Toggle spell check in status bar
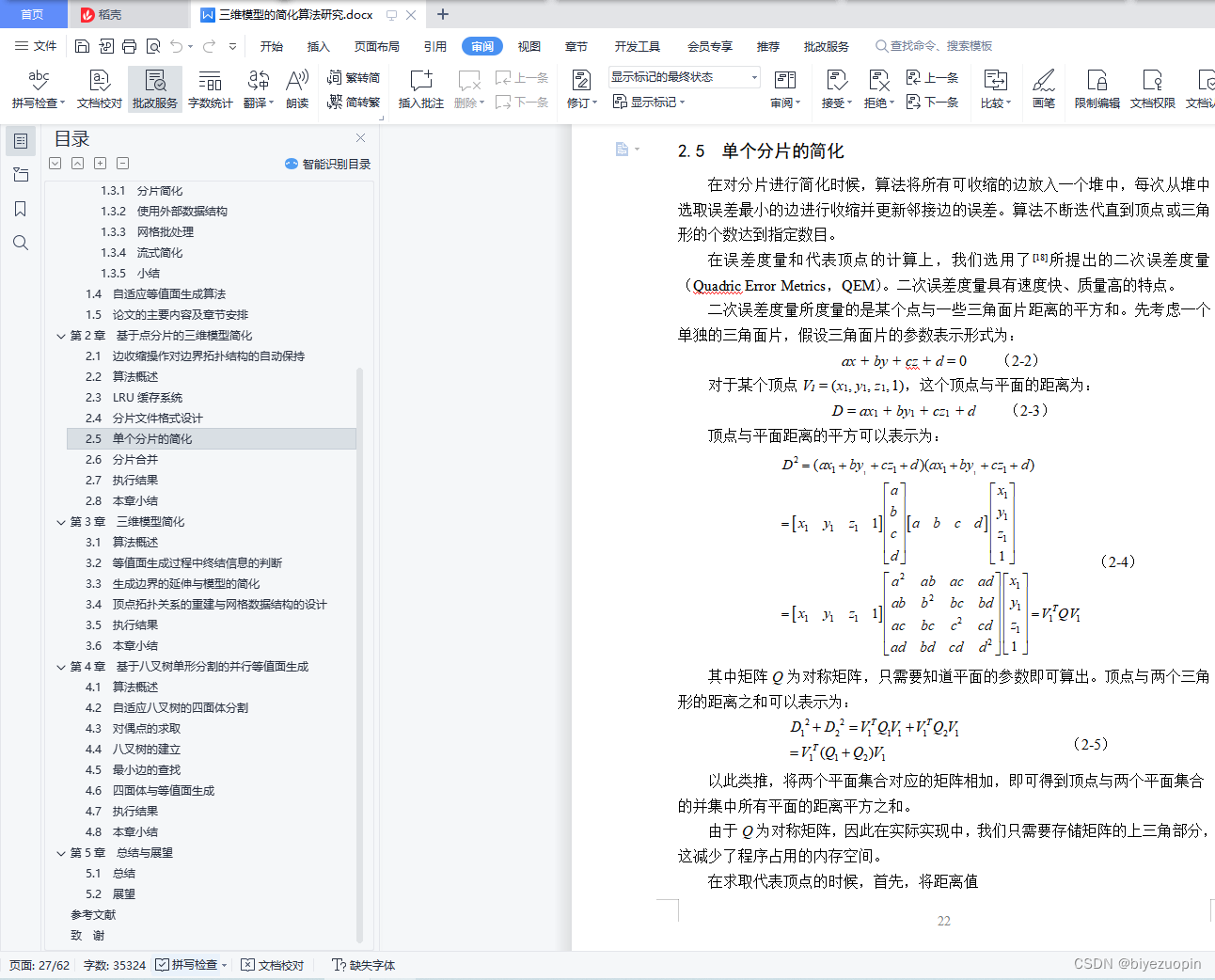 pos(186,965)
